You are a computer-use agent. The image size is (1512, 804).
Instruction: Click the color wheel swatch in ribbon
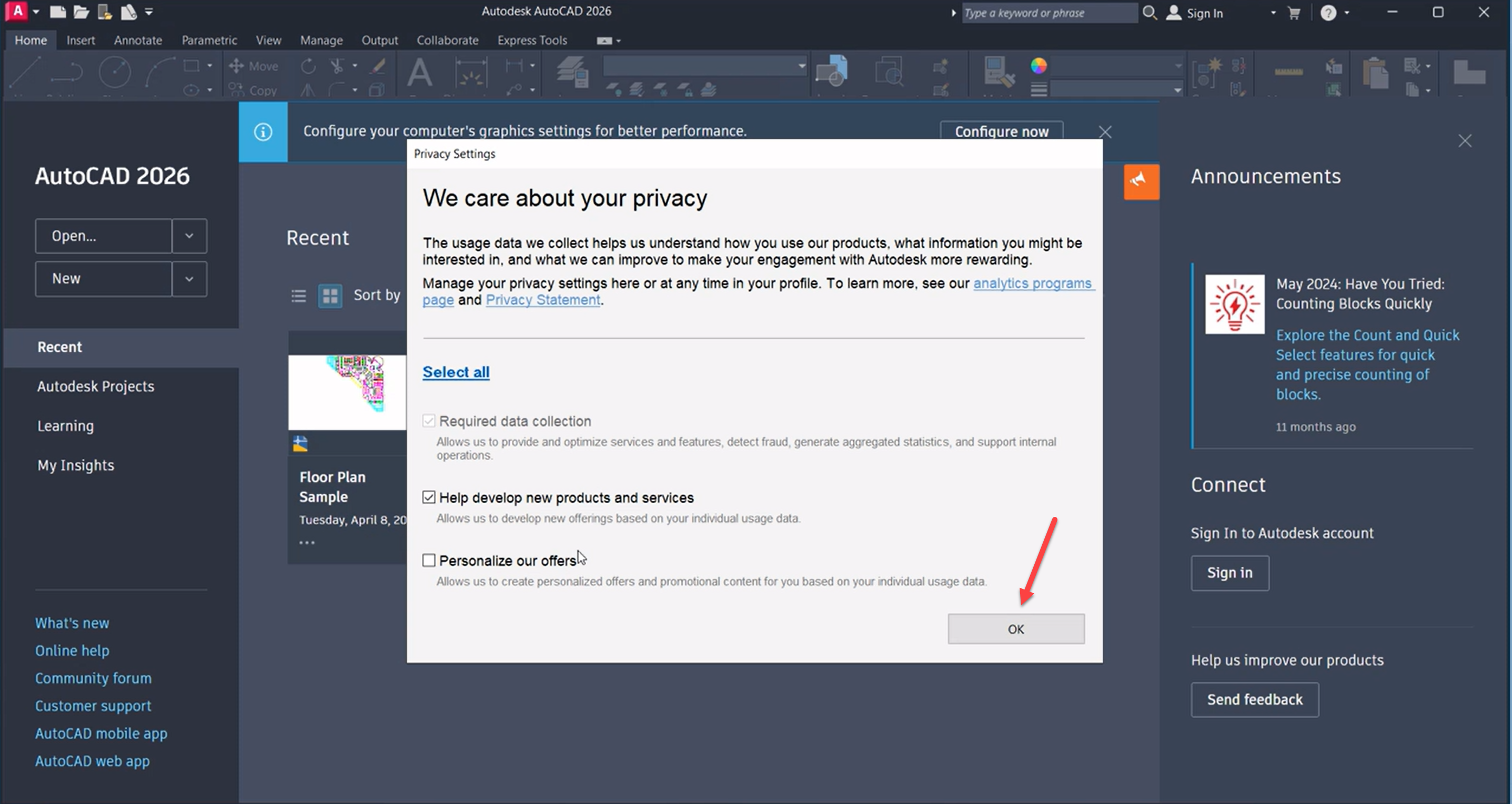(x=1039, y=66)
